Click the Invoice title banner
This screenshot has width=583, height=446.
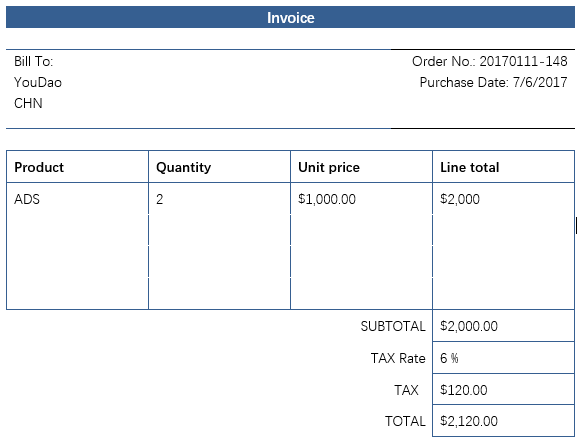pos(290,17)
